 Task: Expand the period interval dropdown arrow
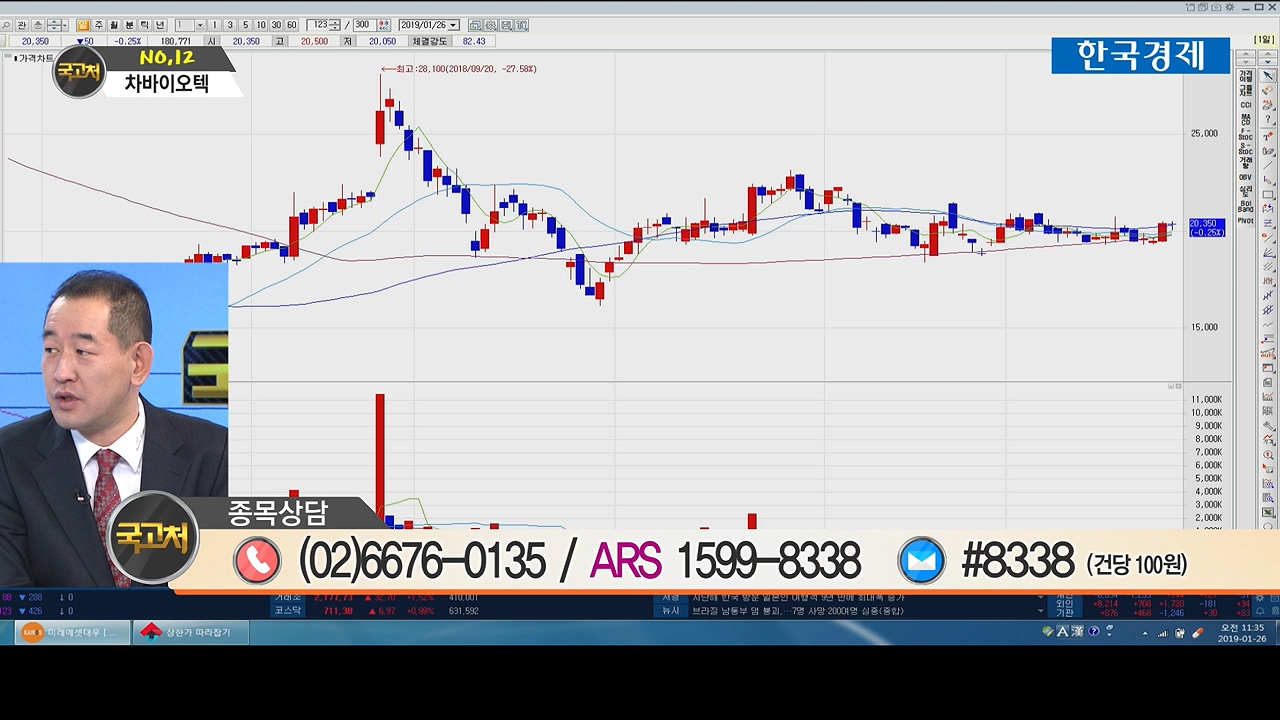[200, 25]
